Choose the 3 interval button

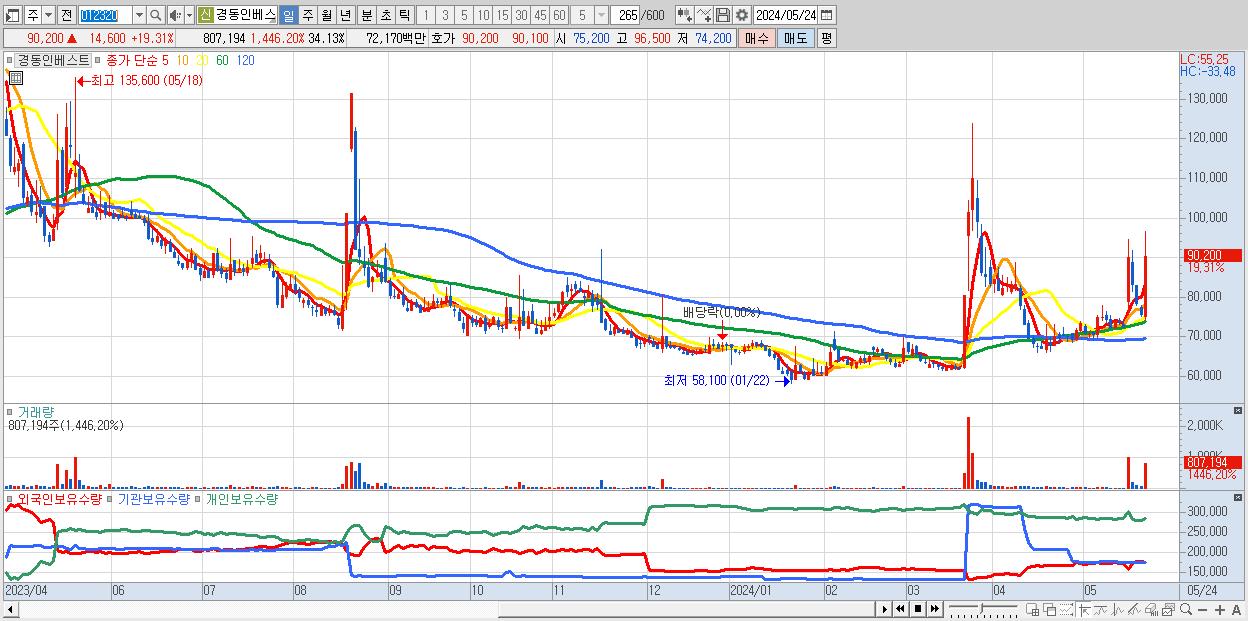(x=445, y=15)
